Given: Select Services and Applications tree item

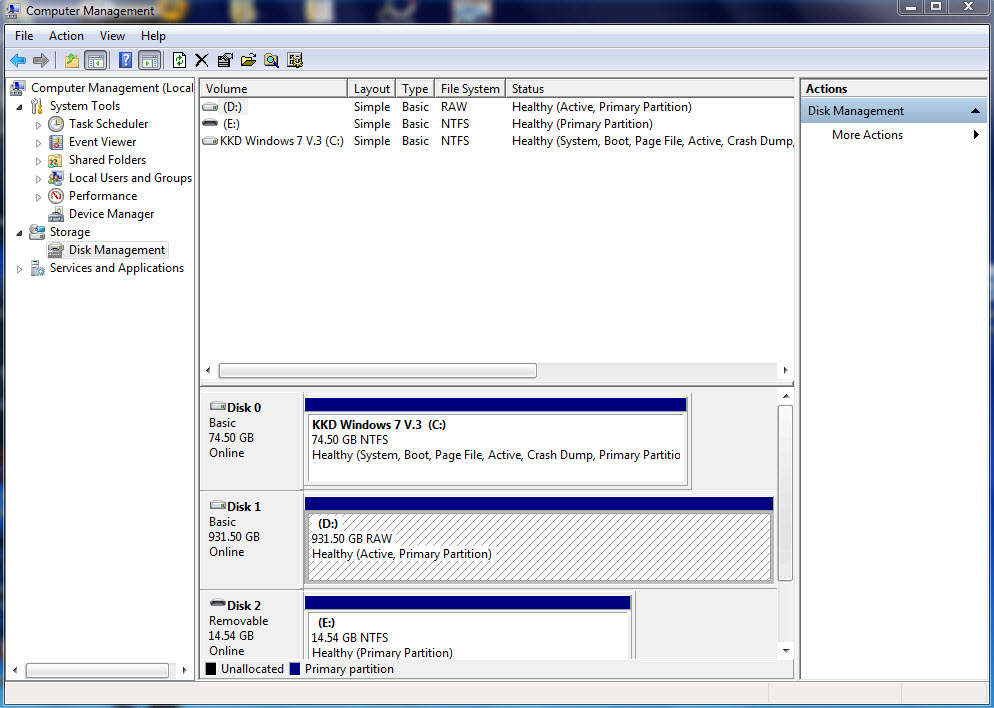Looking at the screenshot, I should [117, 268].
